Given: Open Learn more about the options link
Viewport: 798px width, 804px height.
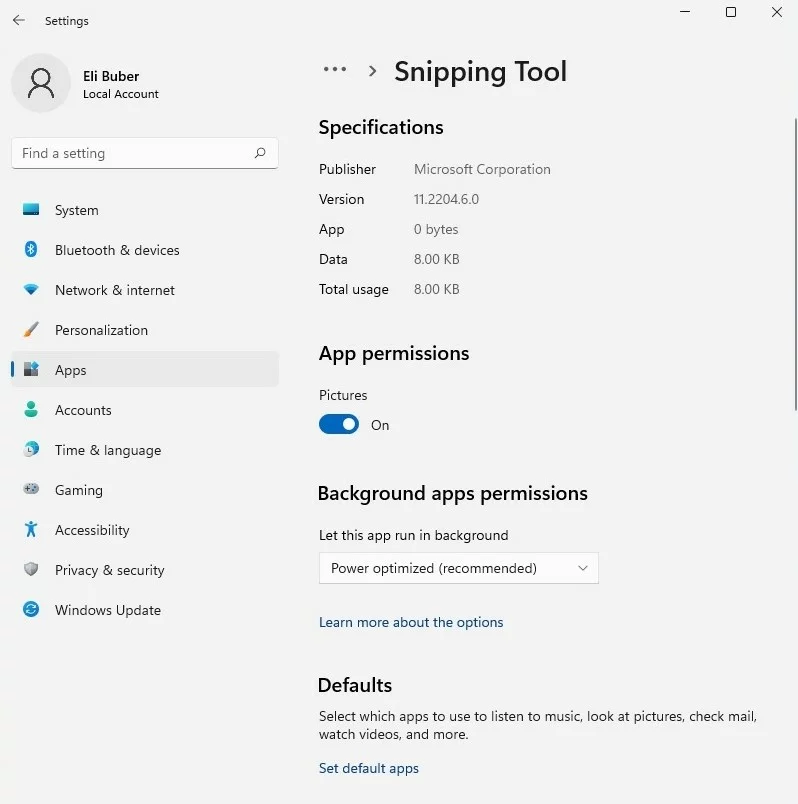Looking at the screenshot, I should click(x=411, y=622).
